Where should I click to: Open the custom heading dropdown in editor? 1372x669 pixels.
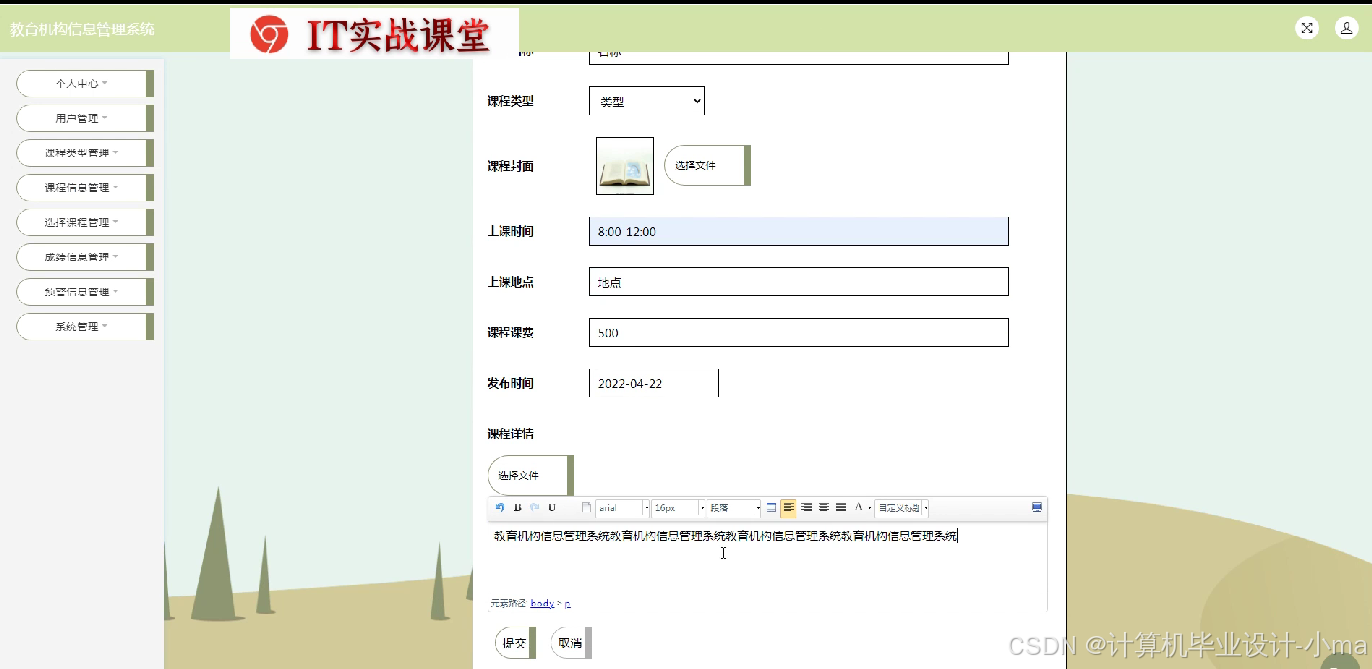click(902, 508)
